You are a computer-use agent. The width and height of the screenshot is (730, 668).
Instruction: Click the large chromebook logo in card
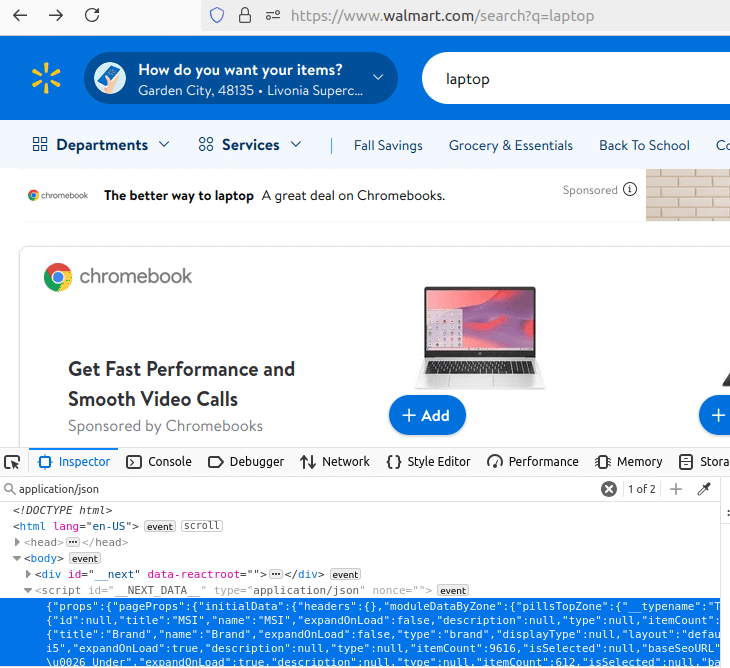[x=118, y=277]
